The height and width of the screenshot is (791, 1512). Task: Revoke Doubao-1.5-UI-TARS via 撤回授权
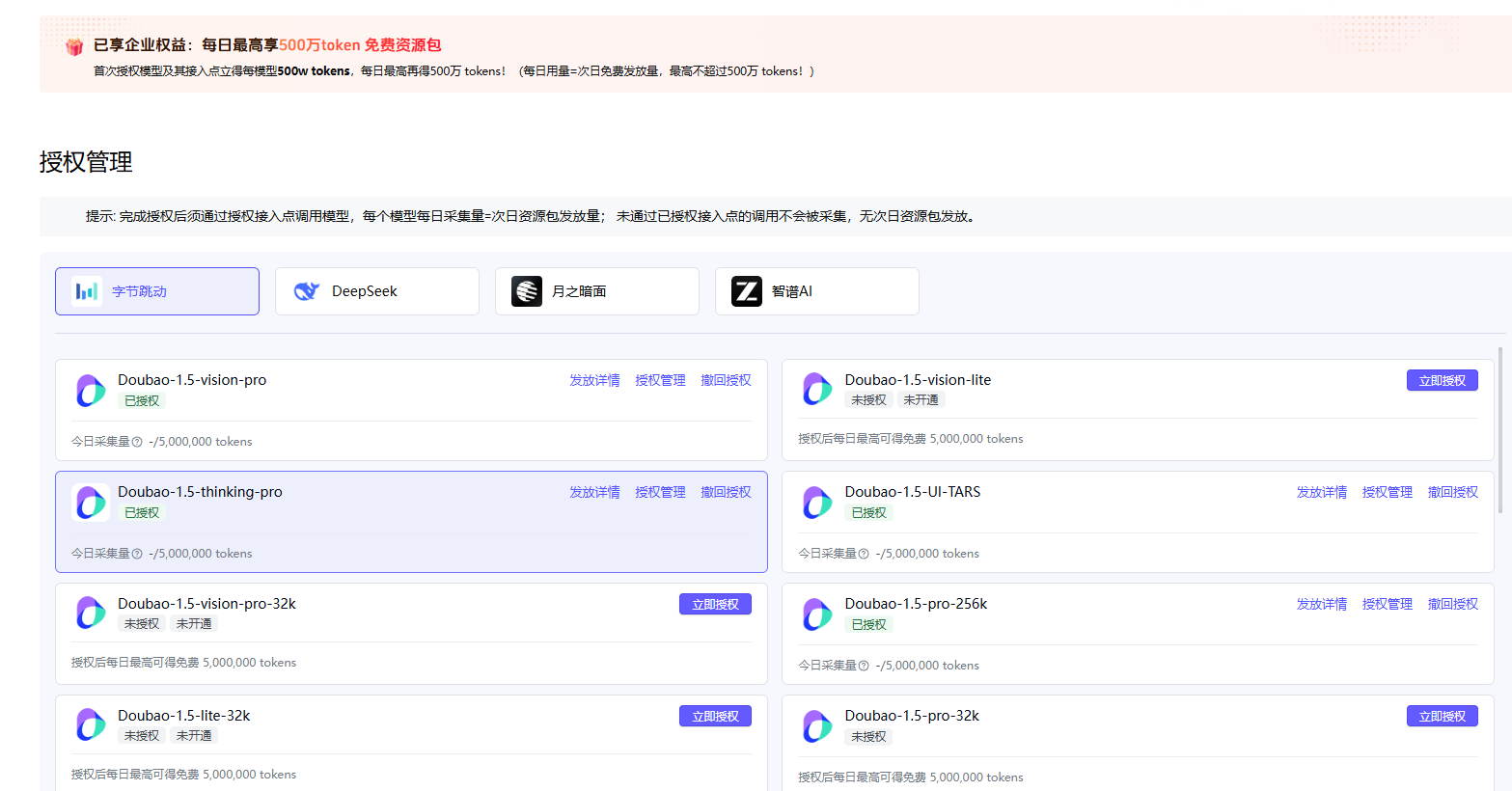[x=1452, y=493]
